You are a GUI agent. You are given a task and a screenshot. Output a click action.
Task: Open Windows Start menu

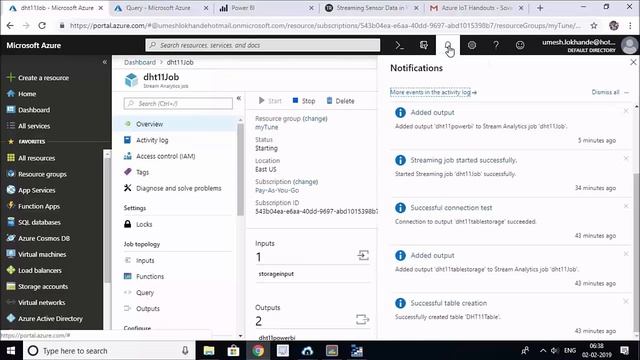(x=11, y=351)
